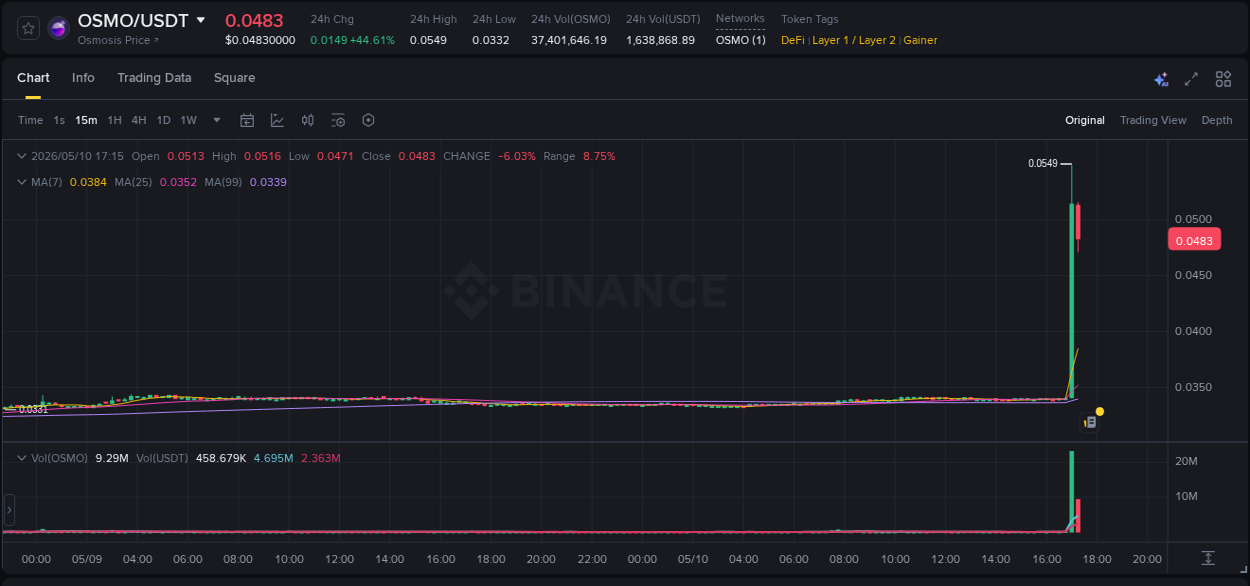Collapse the Vol(OSMO) volume legend
Viewport: 1250px width, 586px height.
22,458
